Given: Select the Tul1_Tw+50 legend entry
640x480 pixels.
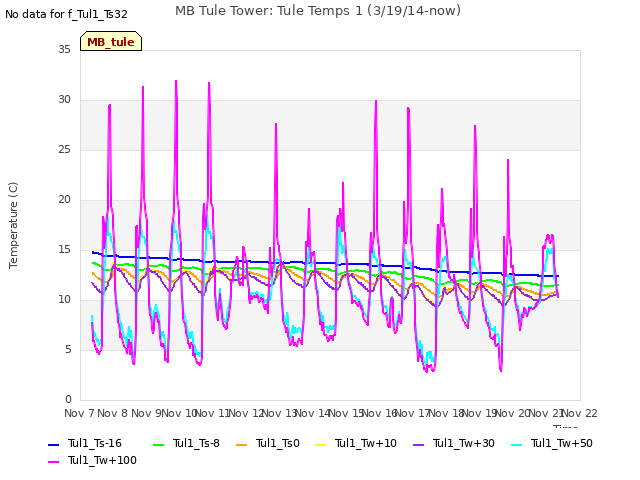Looking at the screenshot, I should pos(552,443).
